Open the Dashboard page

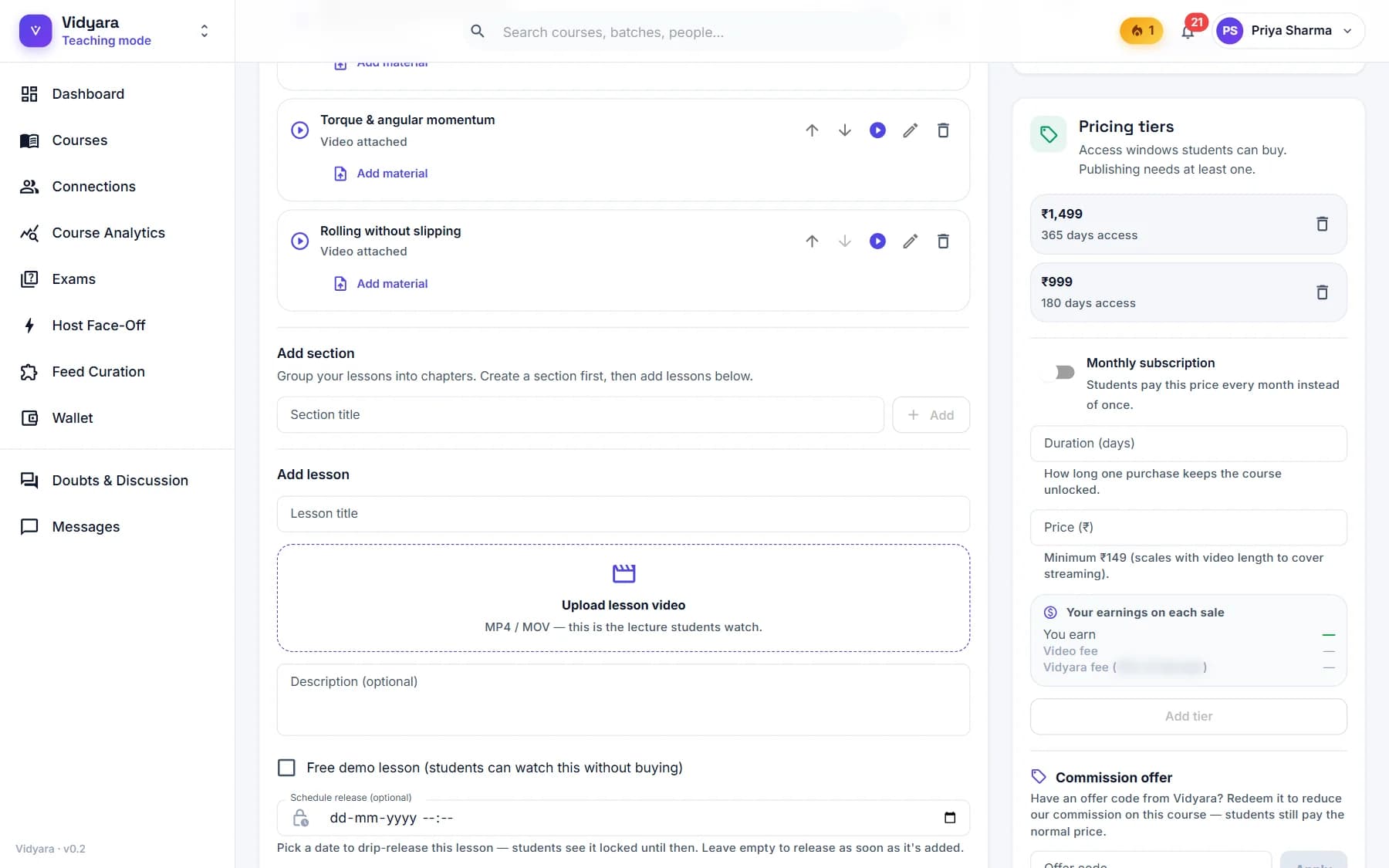(117, 94)
